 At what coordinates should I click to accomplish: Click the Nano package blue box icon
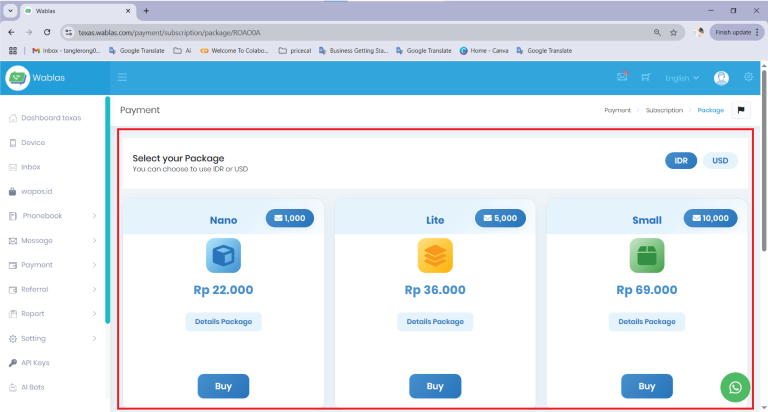click(223, 256)
